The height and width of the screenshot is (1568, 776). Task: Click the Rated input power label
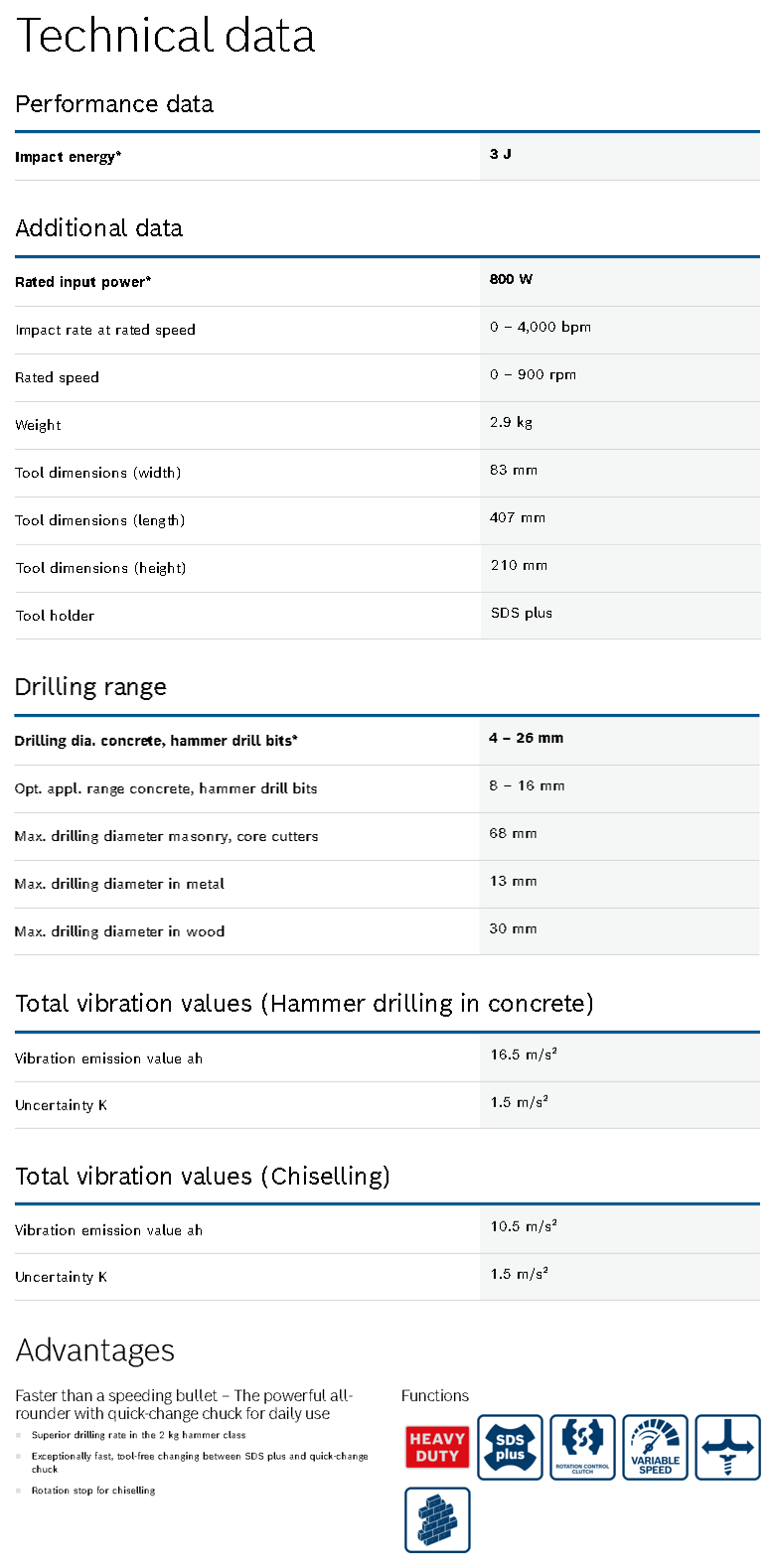tap(83, 282)
